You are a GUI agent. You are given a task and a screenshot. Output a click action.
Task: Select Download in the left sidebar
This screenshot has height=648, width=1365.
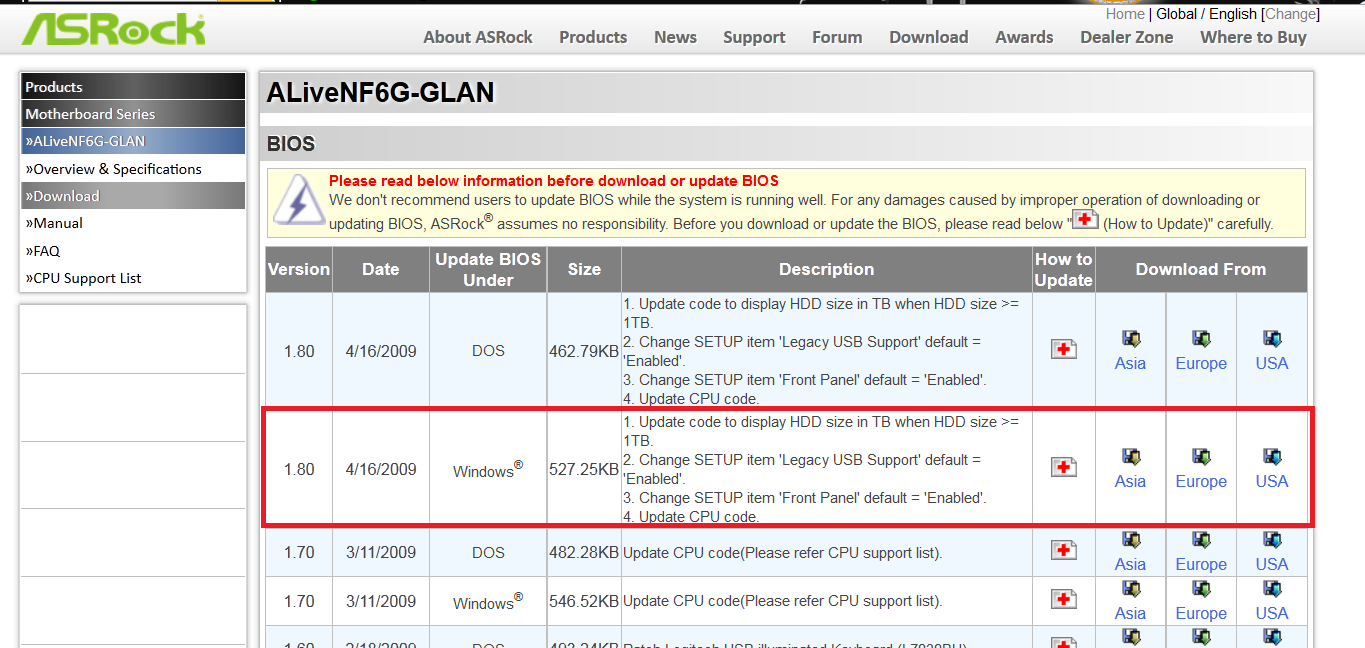pos(133,196)
